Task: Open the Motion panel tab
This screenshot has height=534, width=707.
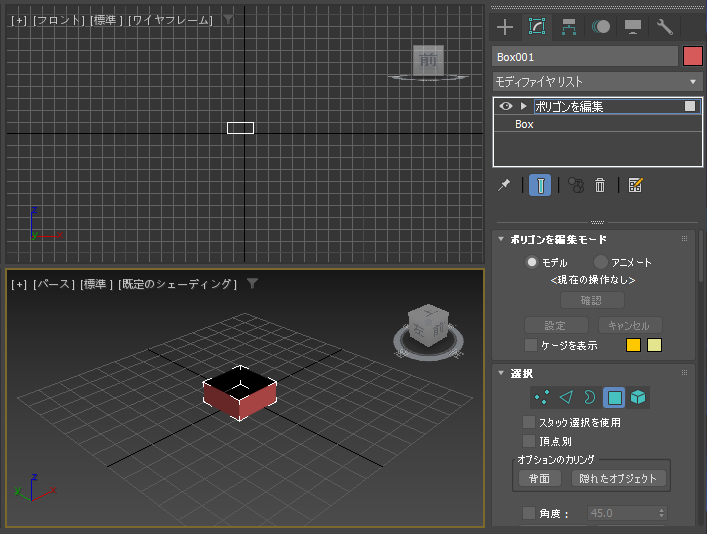Action: tap(601, 28)
